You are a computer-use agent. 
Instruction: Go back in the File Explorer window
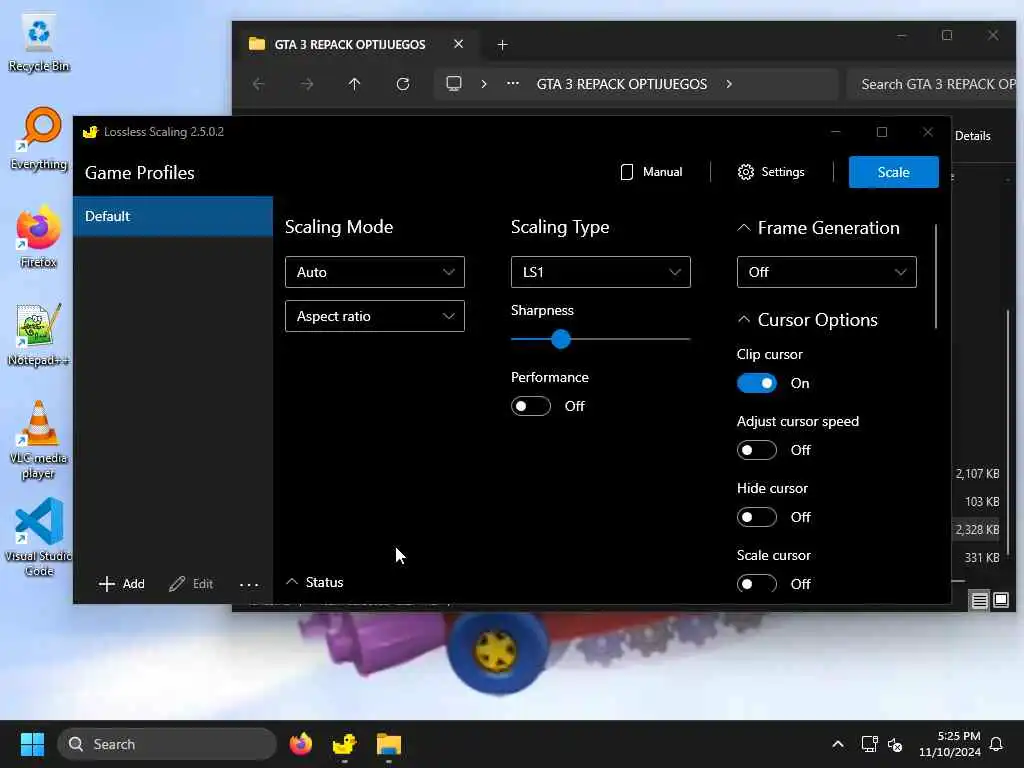pyautogui.click(x=259, y=84)
